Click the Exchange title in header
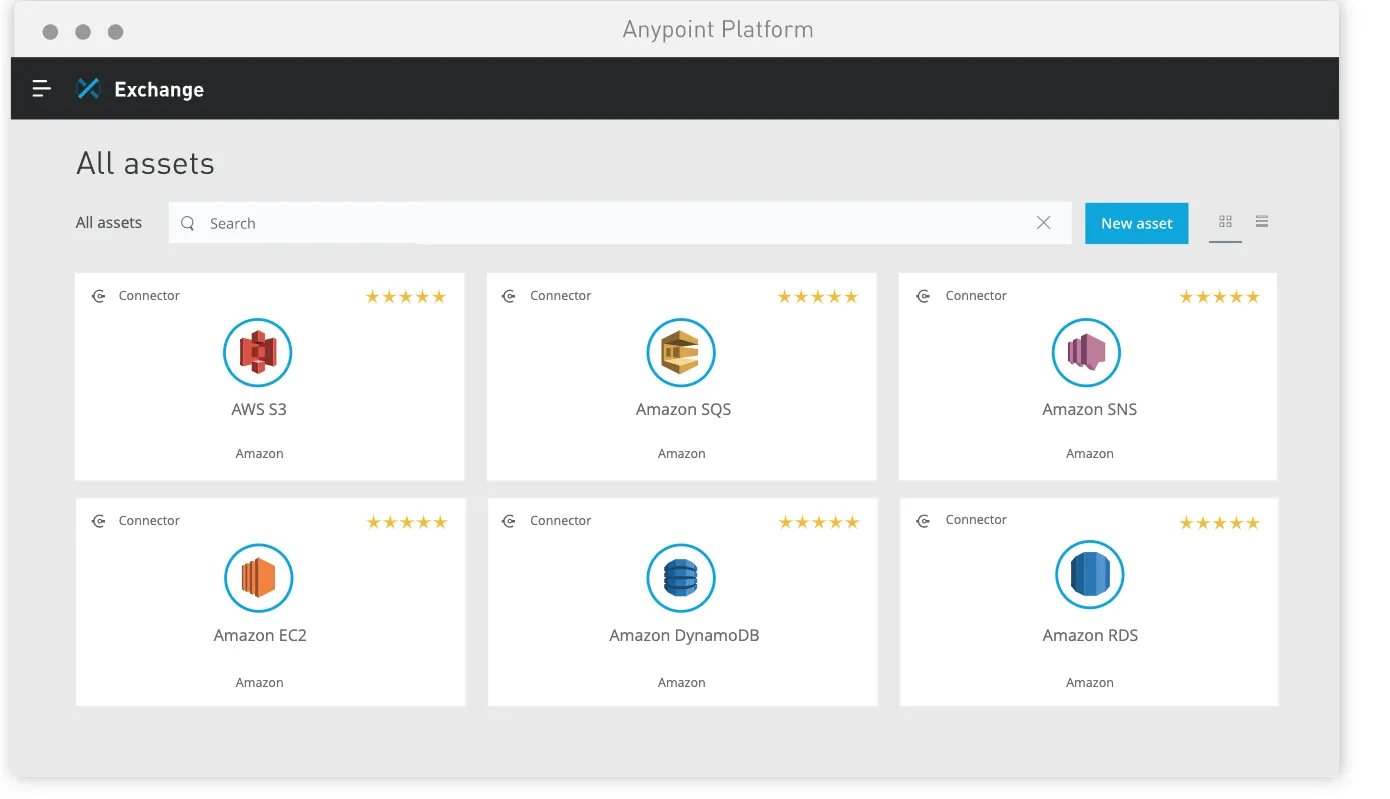The image size is (1390, 799). point(159,90)
